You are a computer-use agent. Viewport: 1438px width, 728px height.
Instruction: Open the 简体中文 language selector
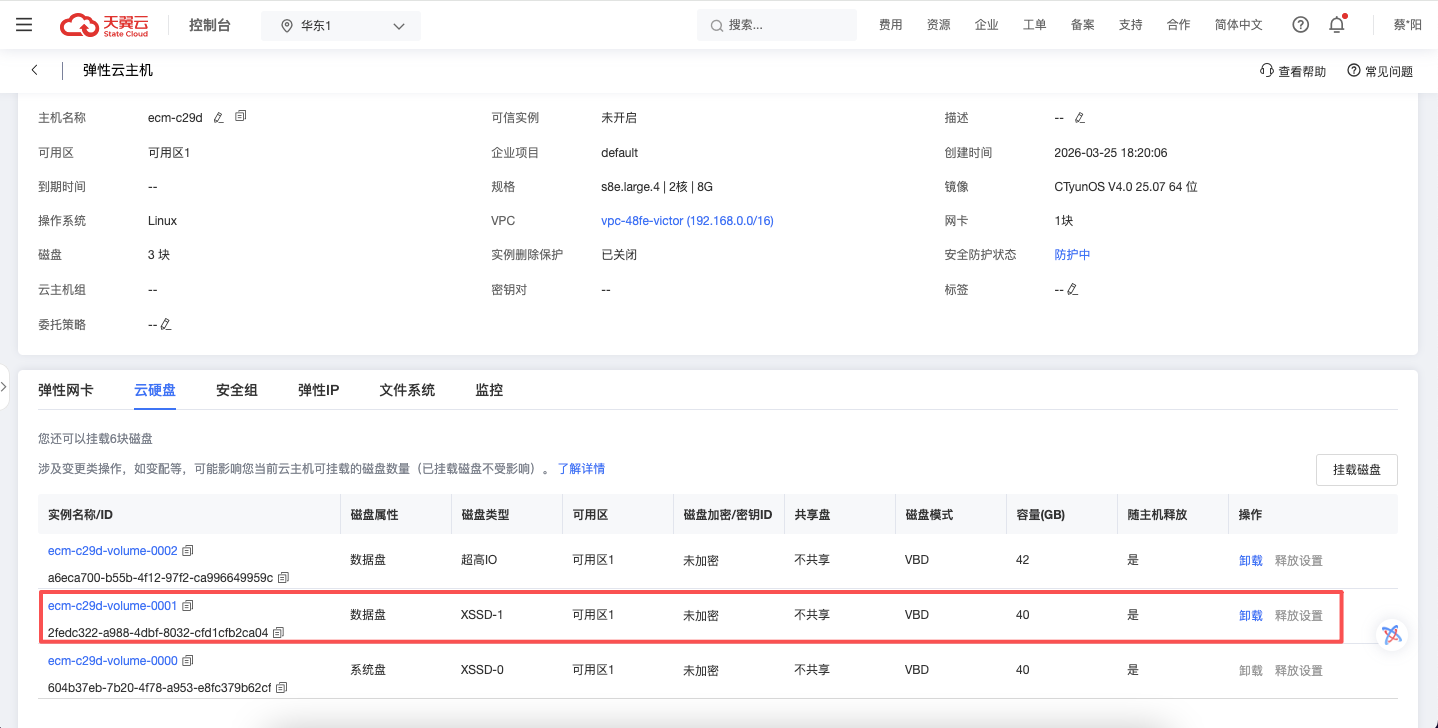tap(1238, 25)
